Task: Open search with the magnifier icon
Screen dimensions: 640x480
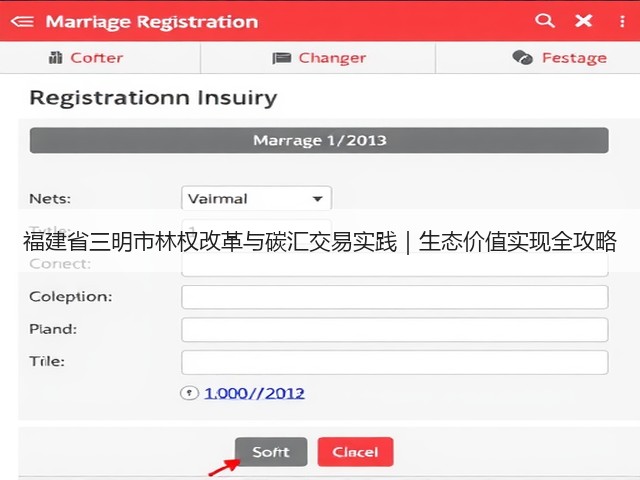Action: [x=544, y=20]
